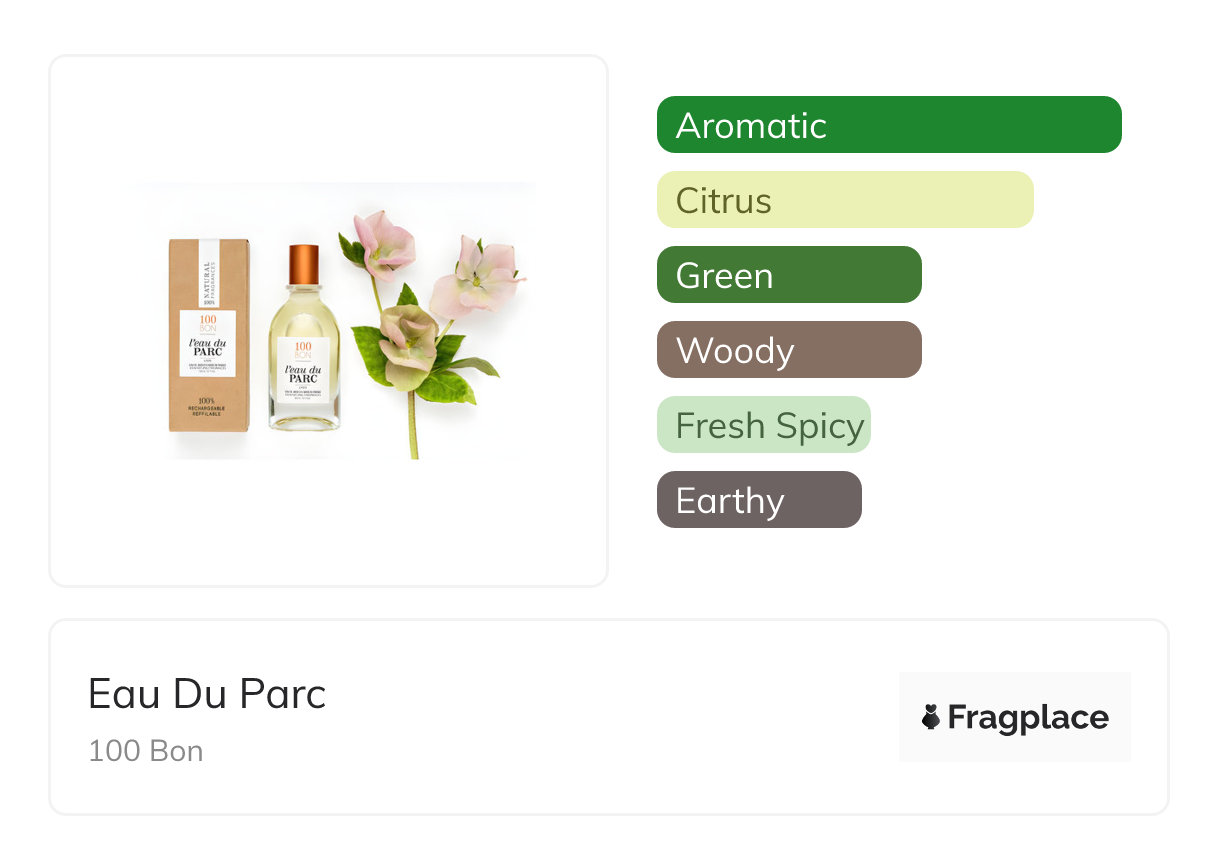Select the Earthy accord bar
The image size is (1218, 864).
(758, 500)
